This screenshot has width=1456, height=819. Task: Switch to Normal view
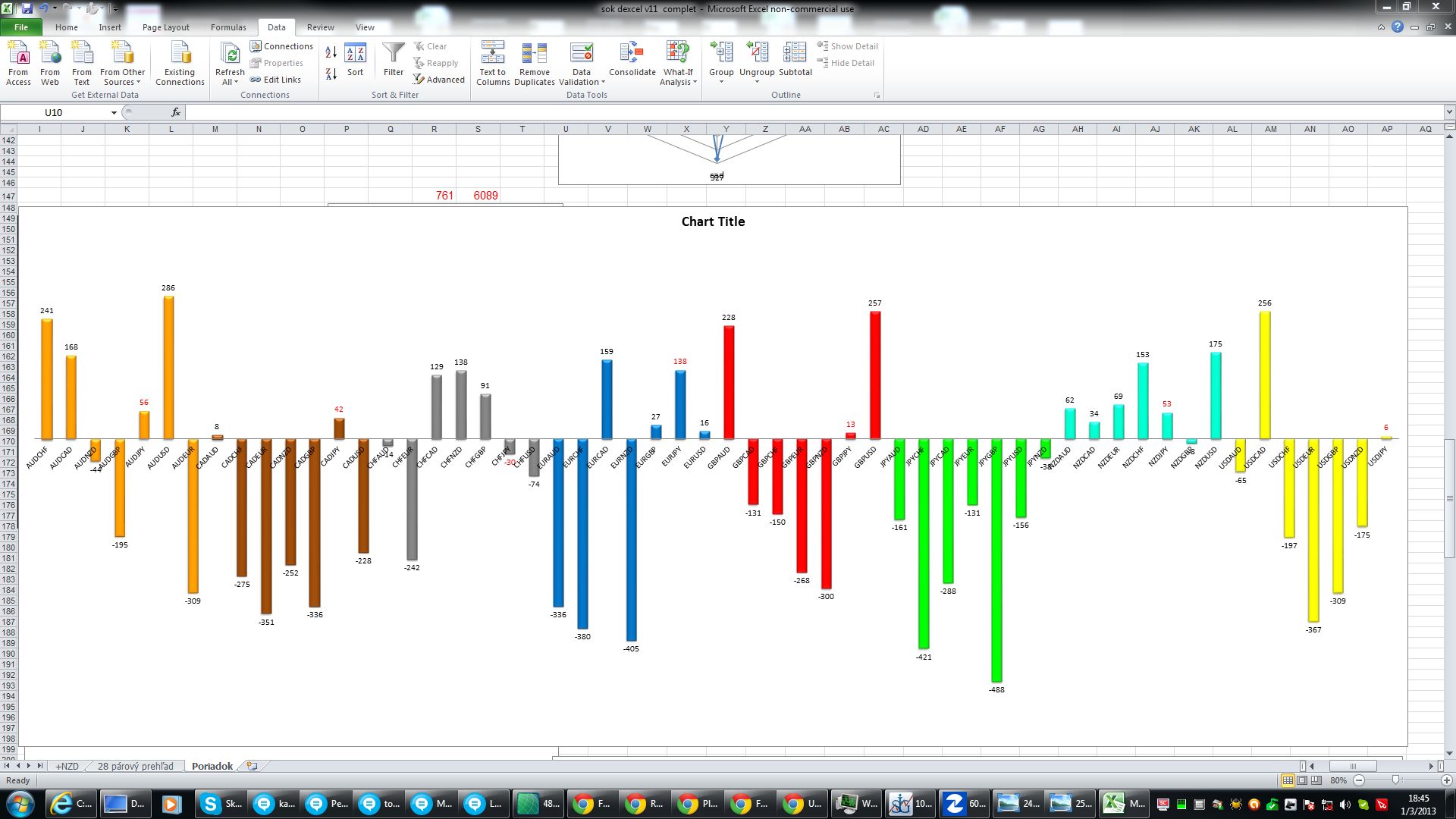click(x=1288, y=780)
